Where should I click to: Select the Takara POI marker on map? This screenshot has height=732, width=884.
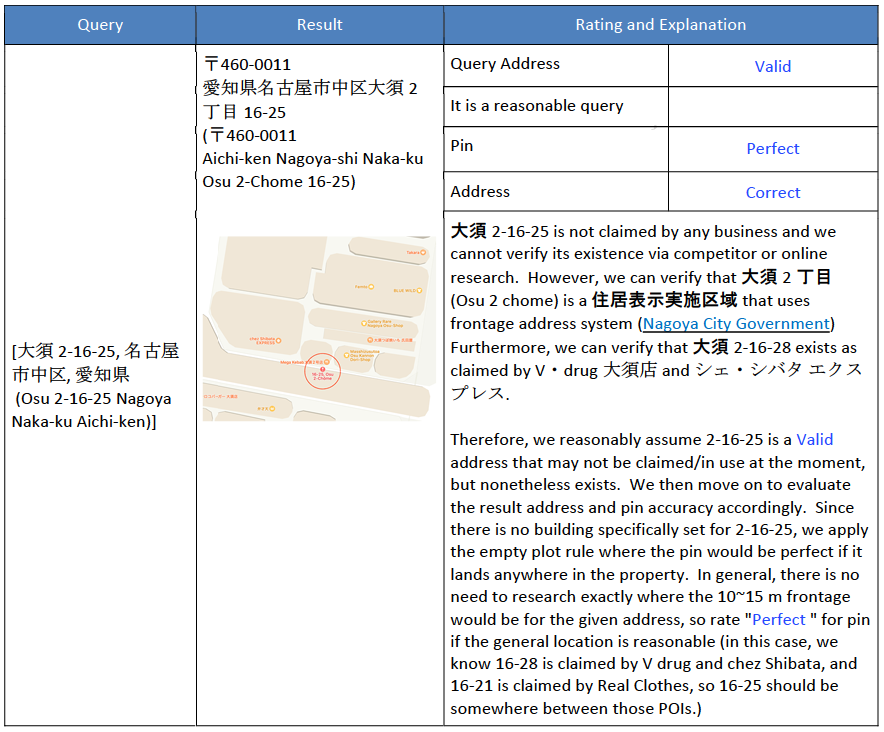pyautogui.click(x=423, y=253)
